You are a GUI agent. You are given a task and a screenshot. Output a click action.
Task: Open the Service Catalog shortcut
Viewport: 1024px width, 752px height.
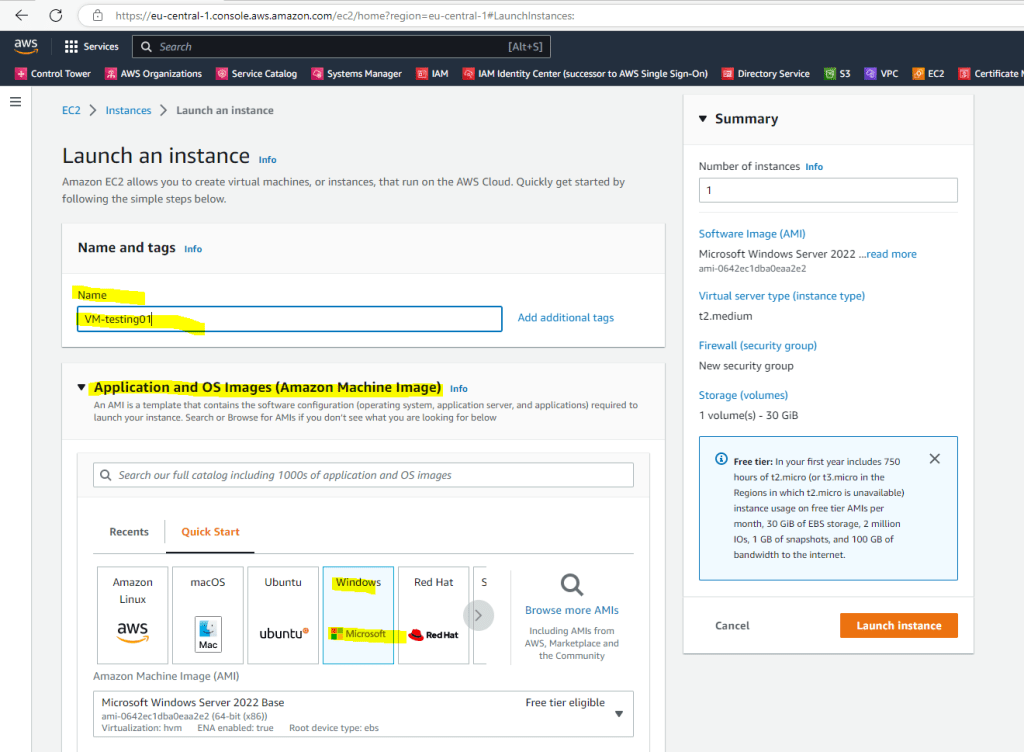coord(257,74)
